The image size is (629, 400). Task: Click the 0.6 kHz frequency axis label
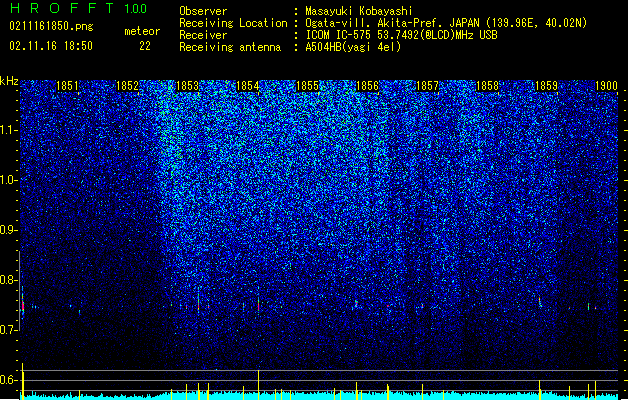[8, 380]
